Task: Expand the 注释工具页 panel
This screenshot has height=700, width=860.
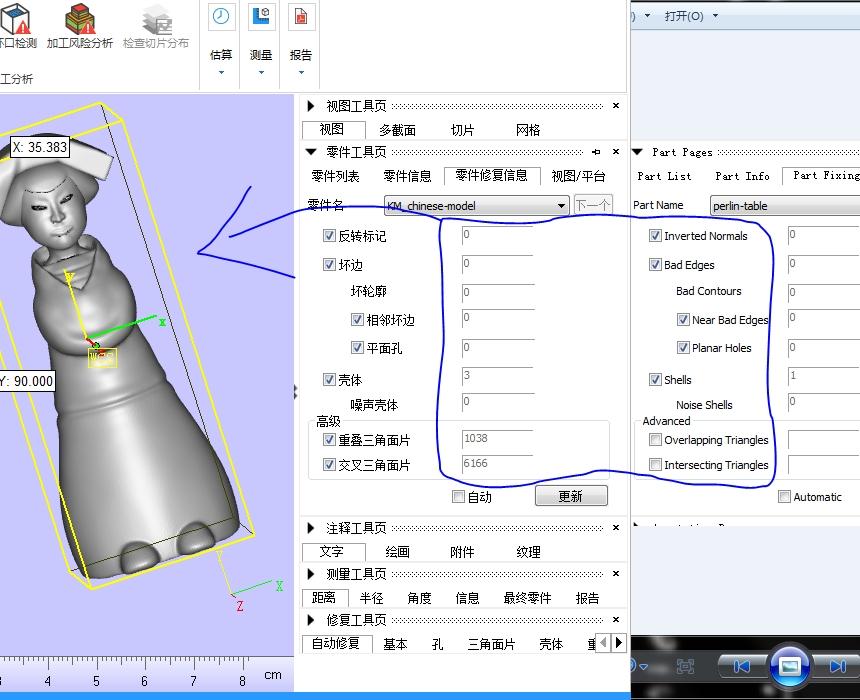Action: [310, 528]
